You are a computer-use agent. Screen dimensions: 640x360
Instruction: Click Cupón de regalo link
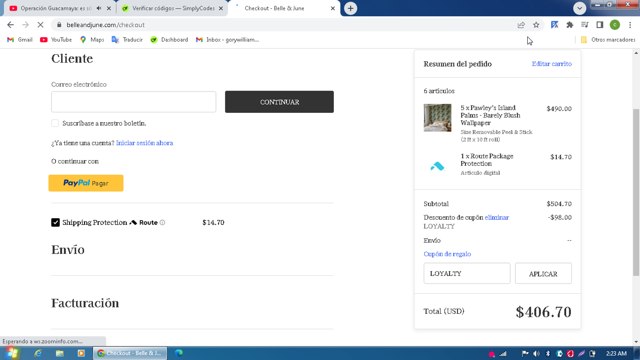(447, 254)
